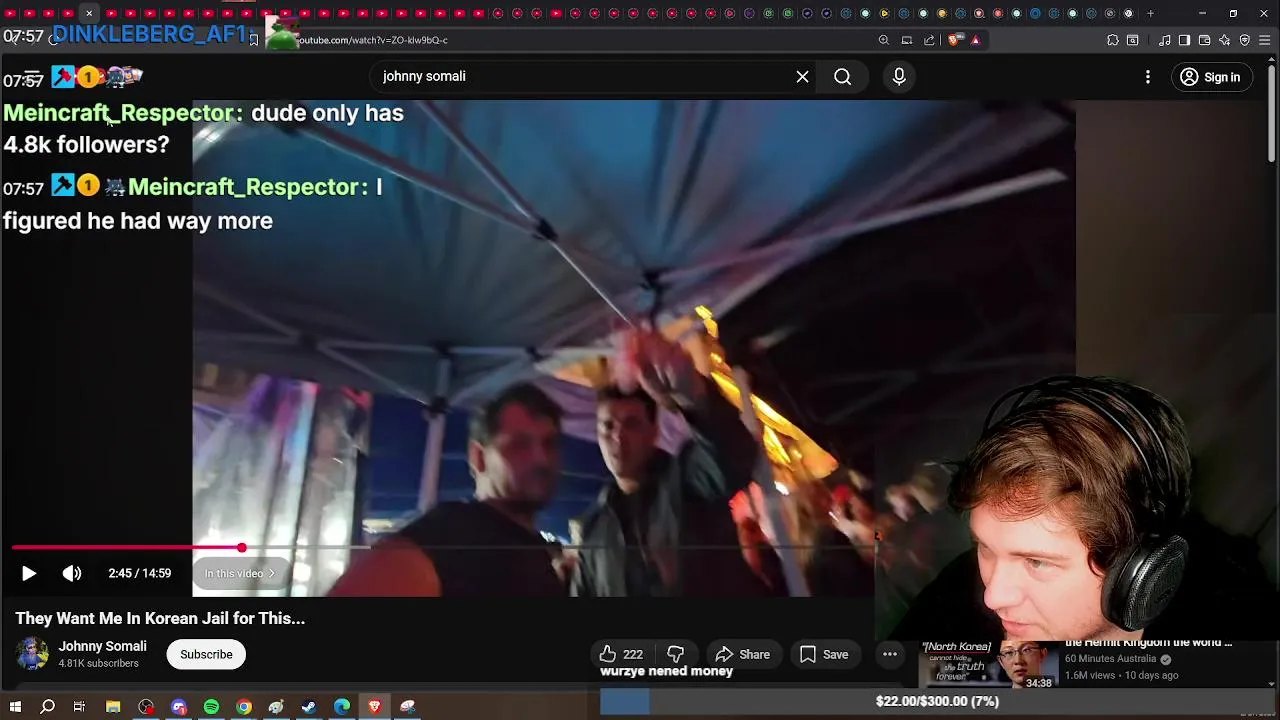Open the 34:38 North Korea video thumbnail
Screen dimensions: 1280x720
(988, 665)
